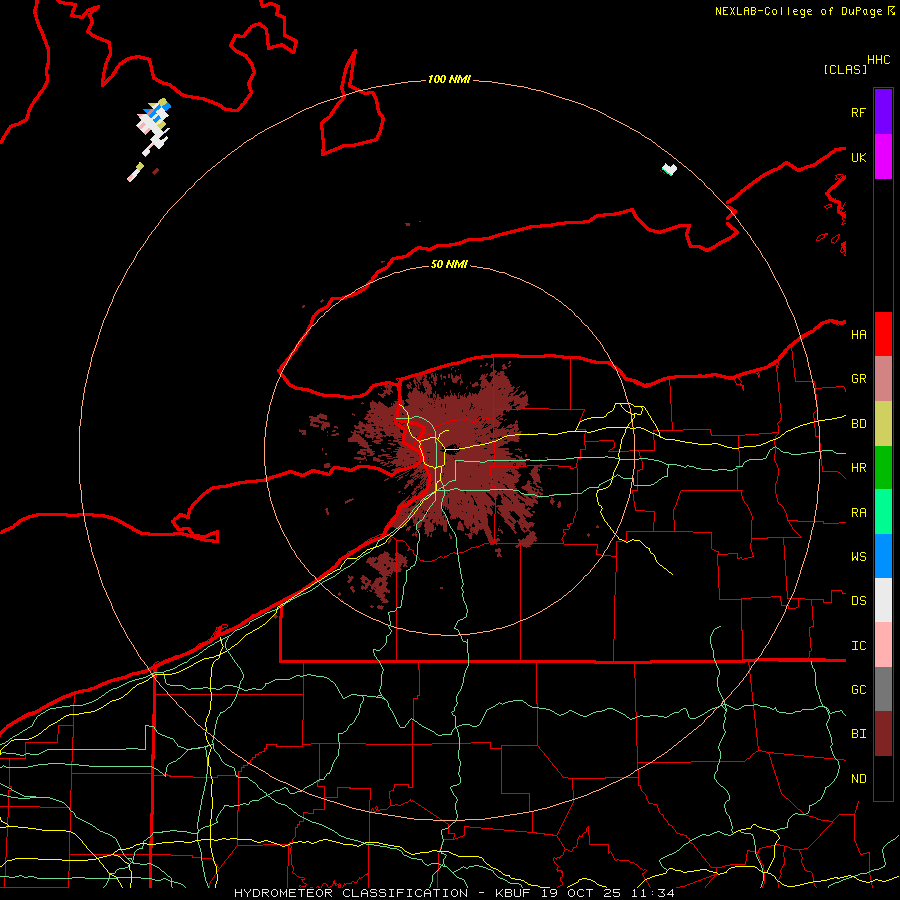Click the RA mint-green legend swatch
This screenshot has width=900, height=900.
(883, 511)
